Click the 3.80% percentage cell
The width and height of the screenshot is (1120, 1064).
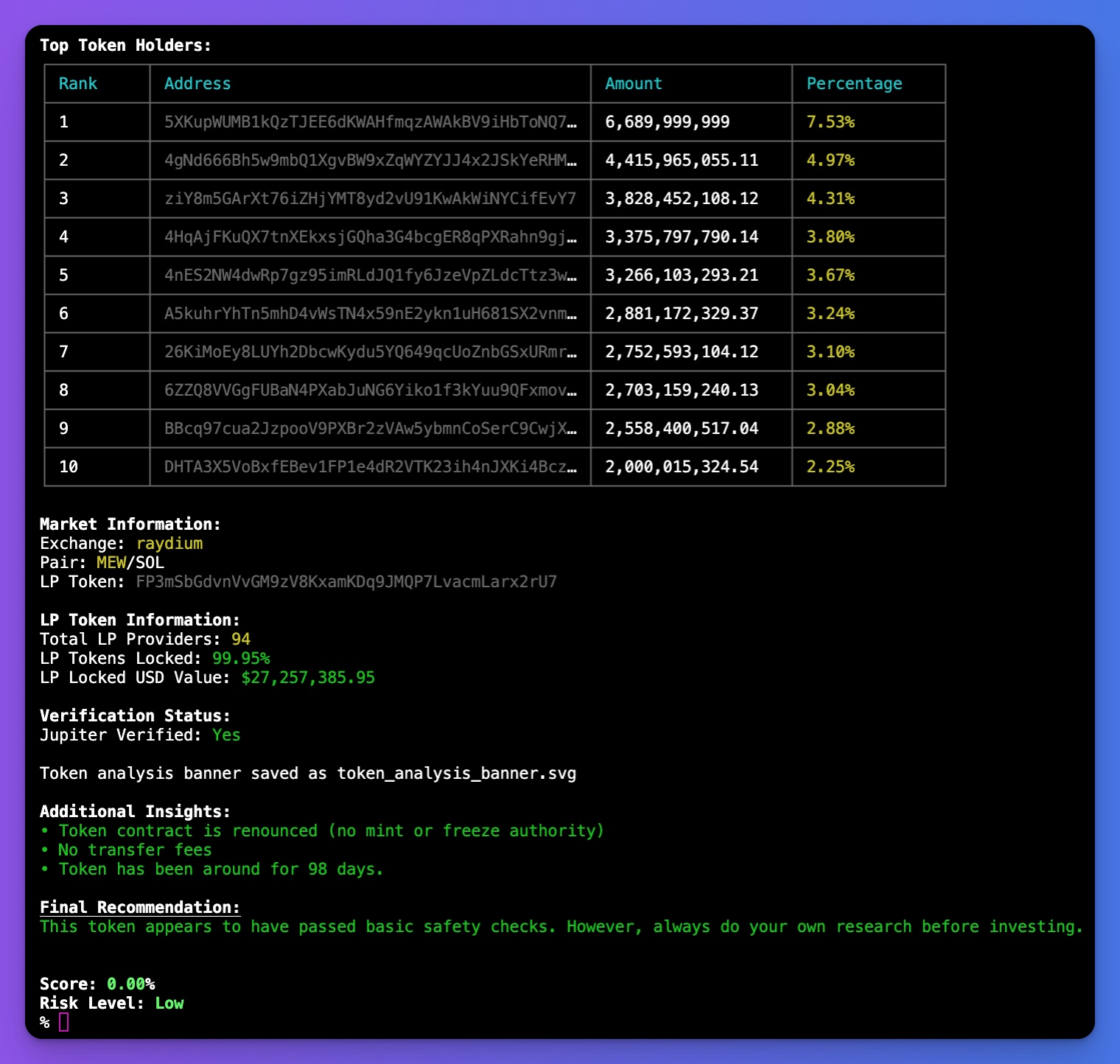click(830, 237)
